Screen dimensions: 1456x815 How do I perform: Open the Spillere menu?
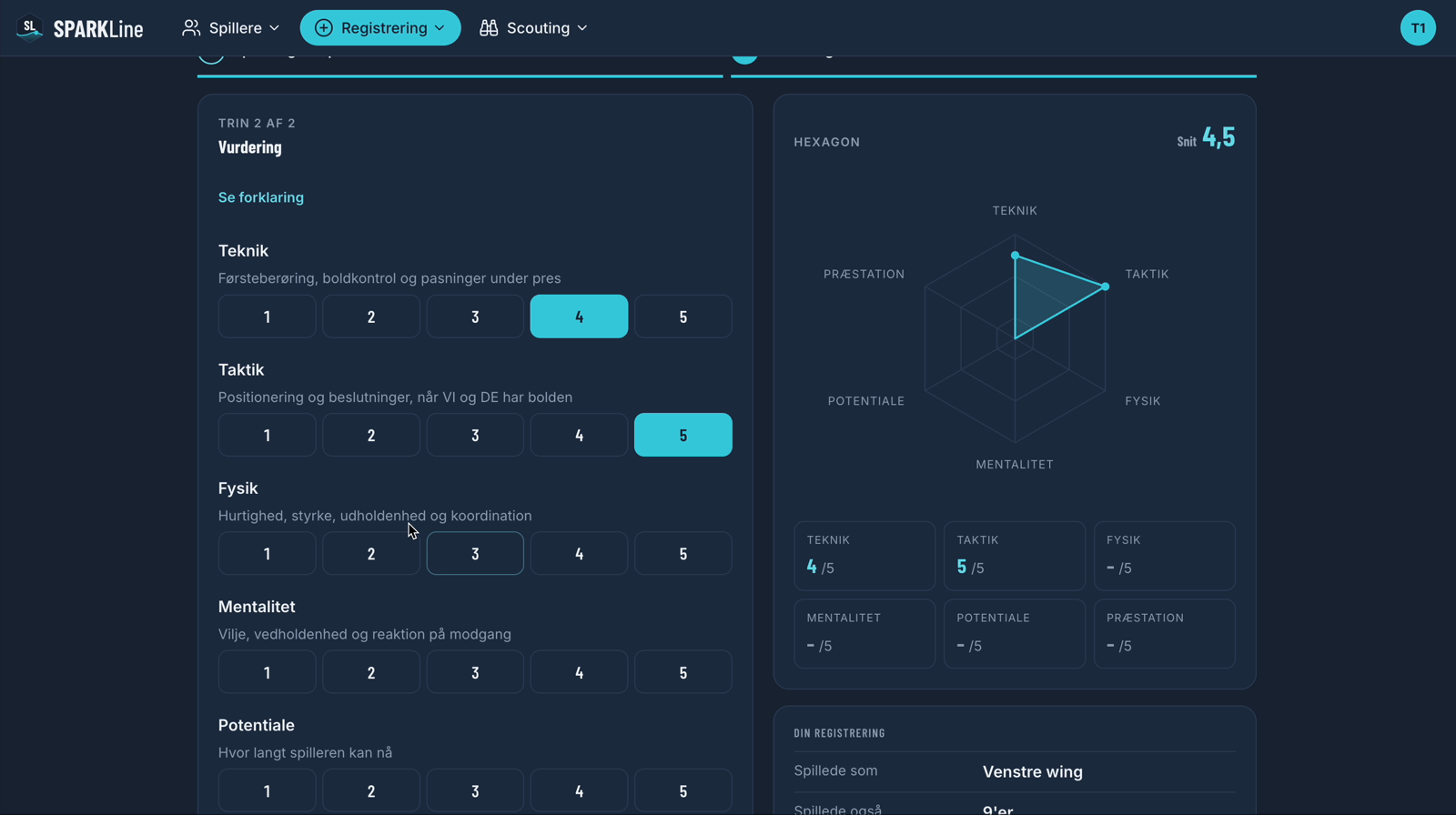231,28
